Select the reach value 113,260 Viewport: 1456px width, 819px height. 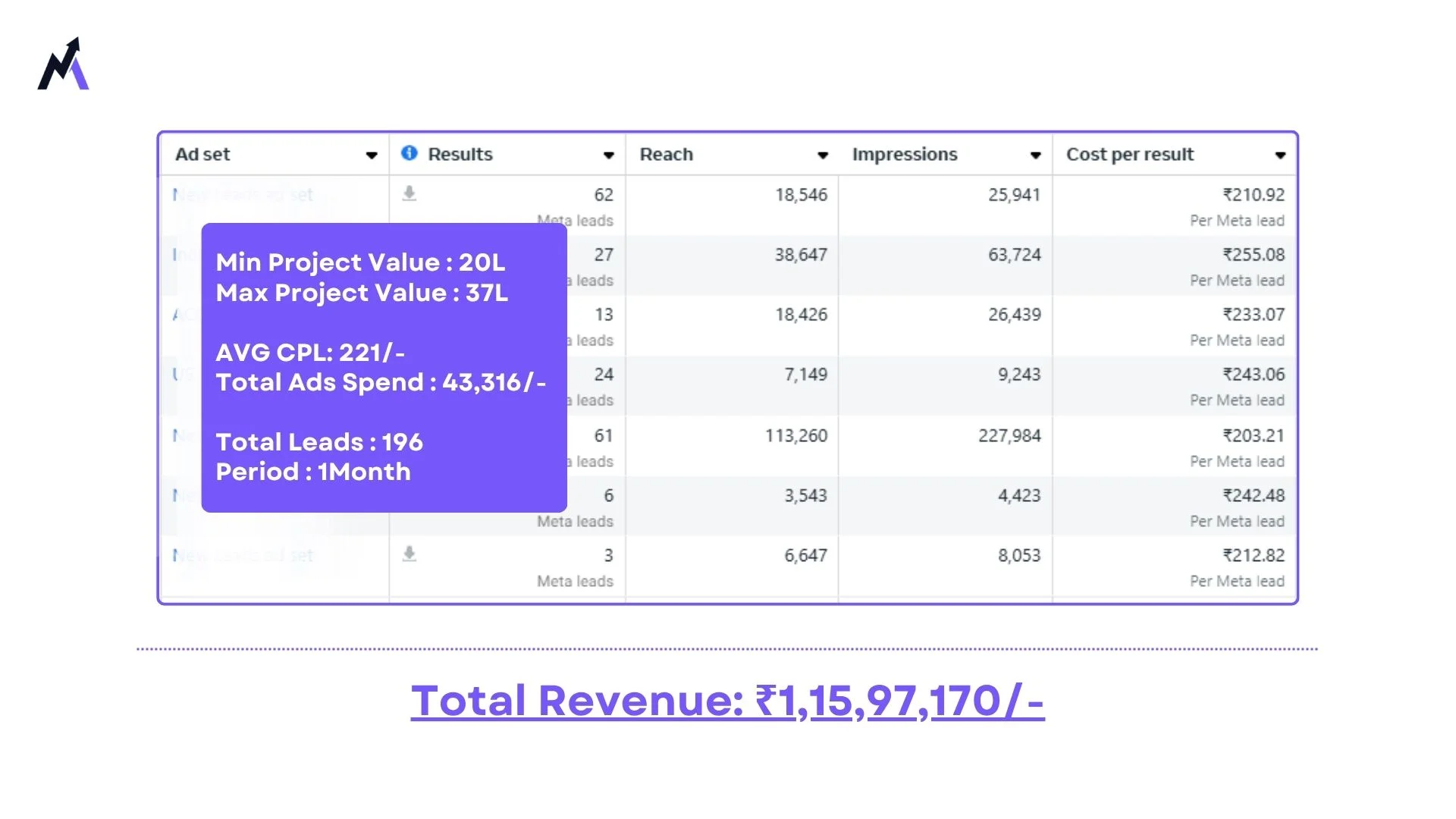(796, 436)
